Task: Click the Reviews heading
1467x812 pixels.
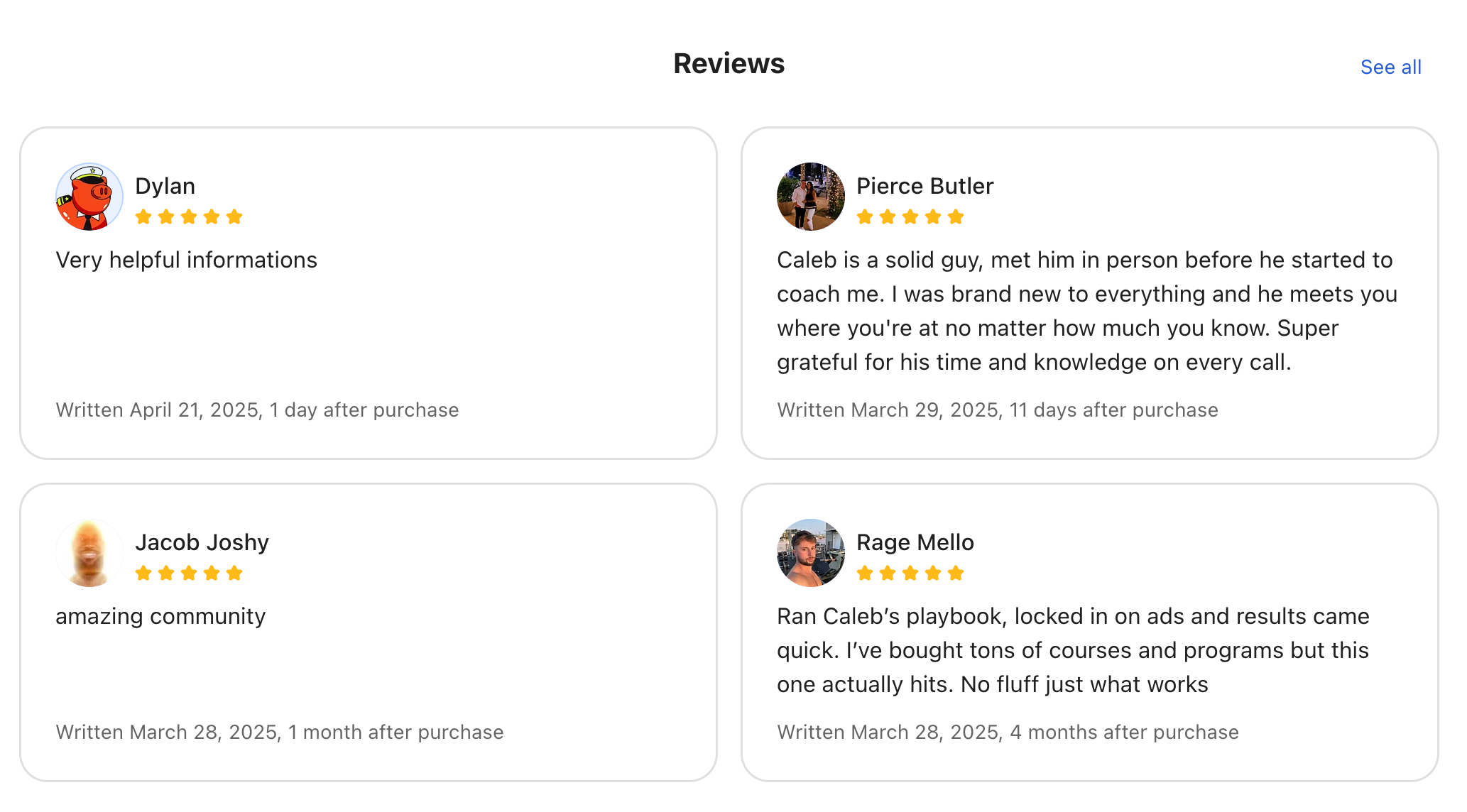Action: point(729,63)
